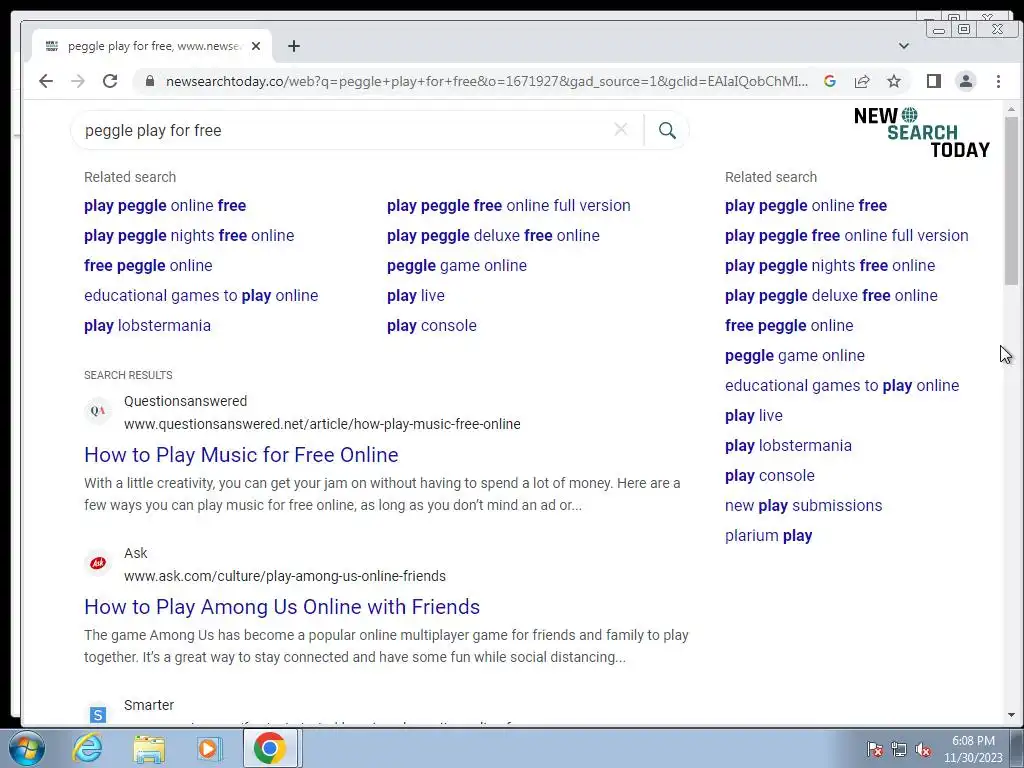Viewport: 1024px width, 768px height.
Task: Open center 'play peggle free online full version'
Action: 509,205
